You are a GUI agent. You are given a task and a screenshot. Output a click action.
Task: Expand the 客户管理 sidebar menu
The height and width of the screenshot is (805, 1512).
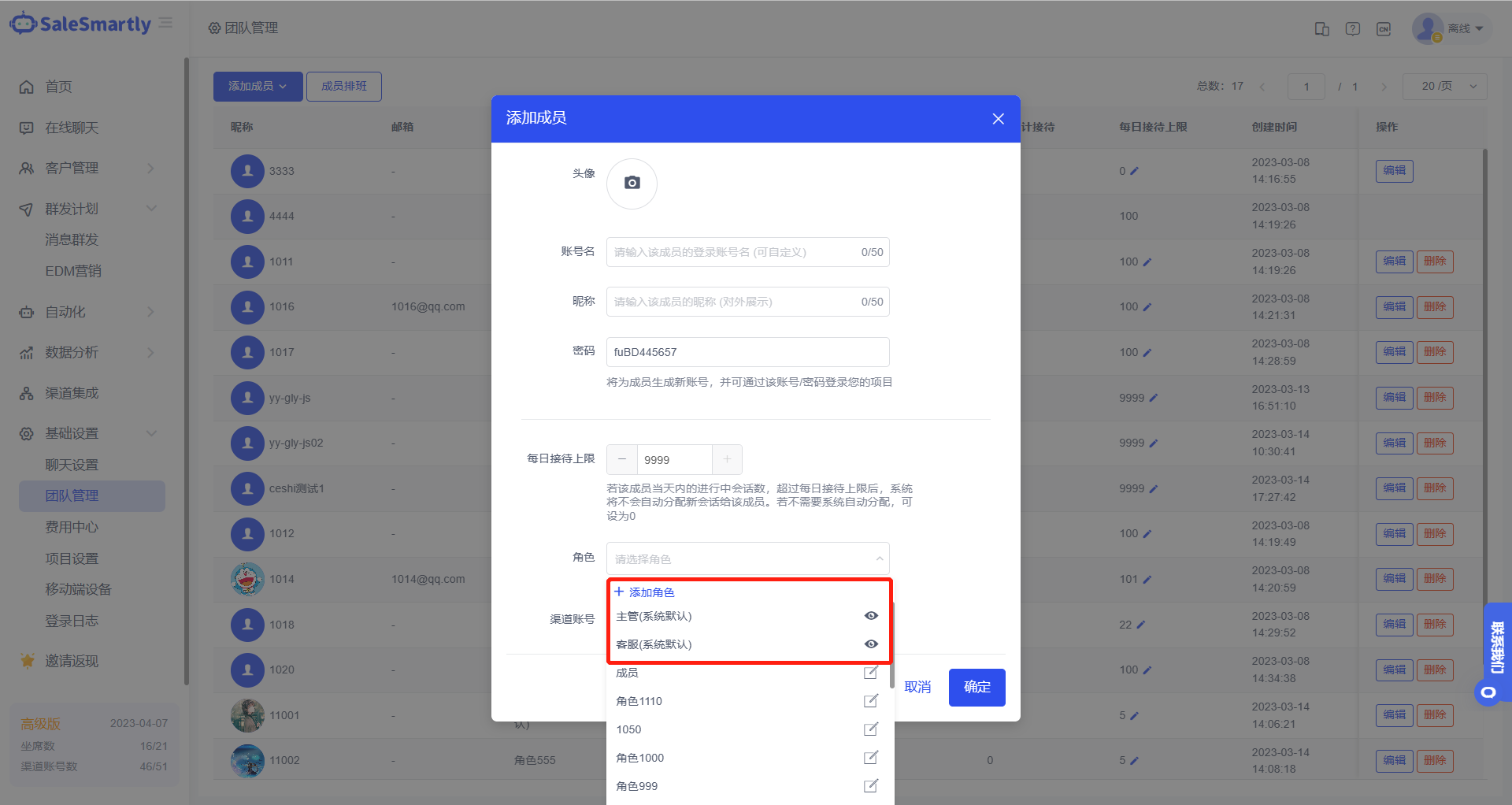(88, 168)
